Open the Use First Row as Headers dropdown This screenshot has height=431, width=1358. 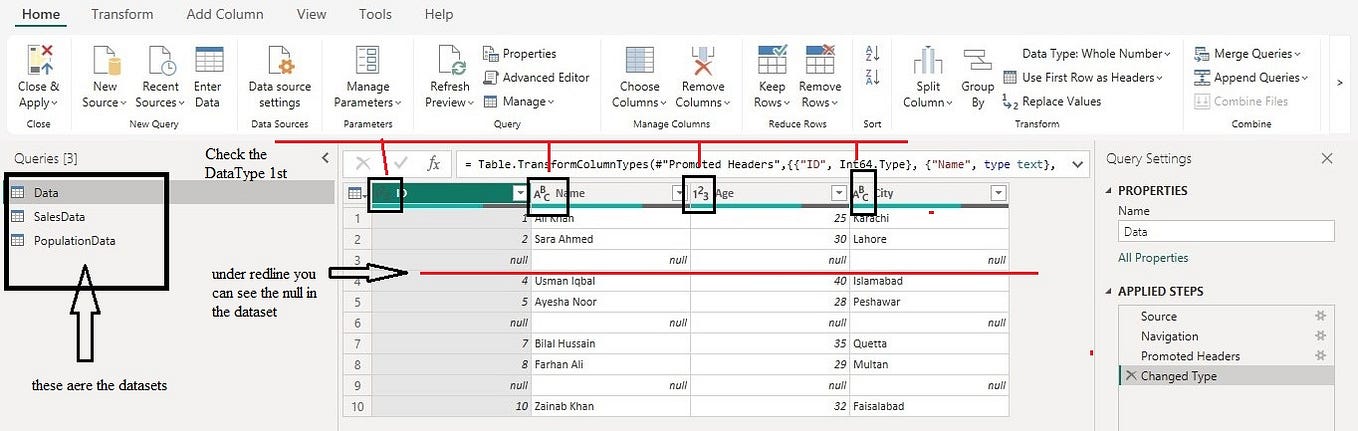(x=1083, y=77)
